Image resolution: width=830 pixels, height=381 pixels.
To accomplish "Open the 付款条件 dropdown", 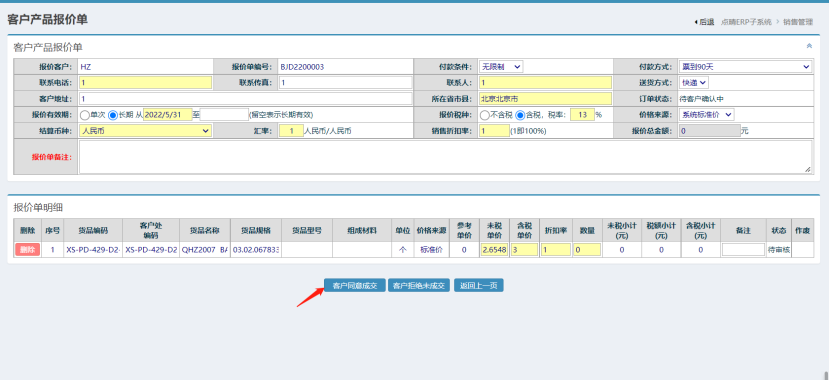I will pyautogui.click(x=501, y=67).
